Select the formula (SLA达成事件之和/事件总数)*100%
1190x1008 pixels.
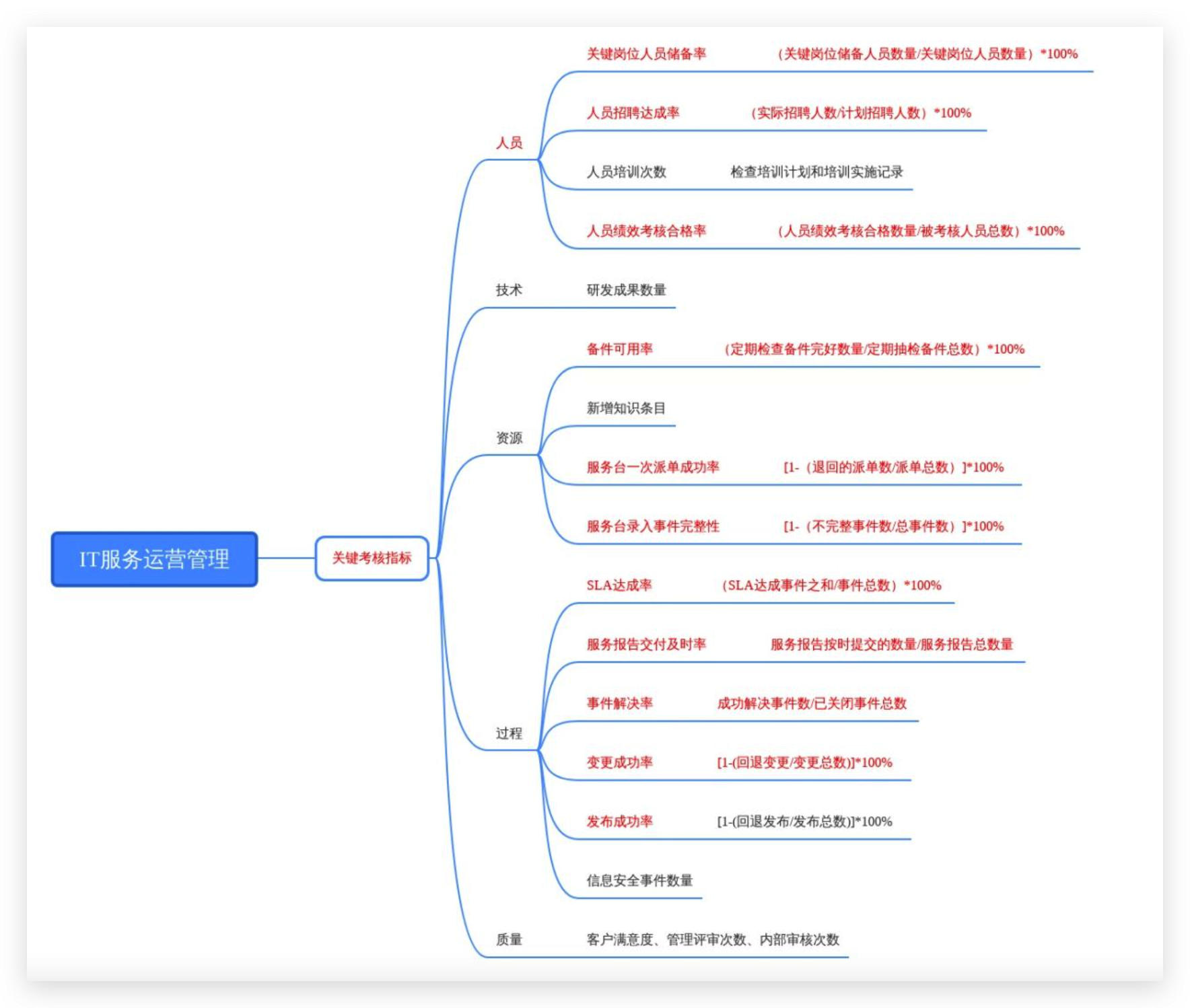[x=830, y=585]
